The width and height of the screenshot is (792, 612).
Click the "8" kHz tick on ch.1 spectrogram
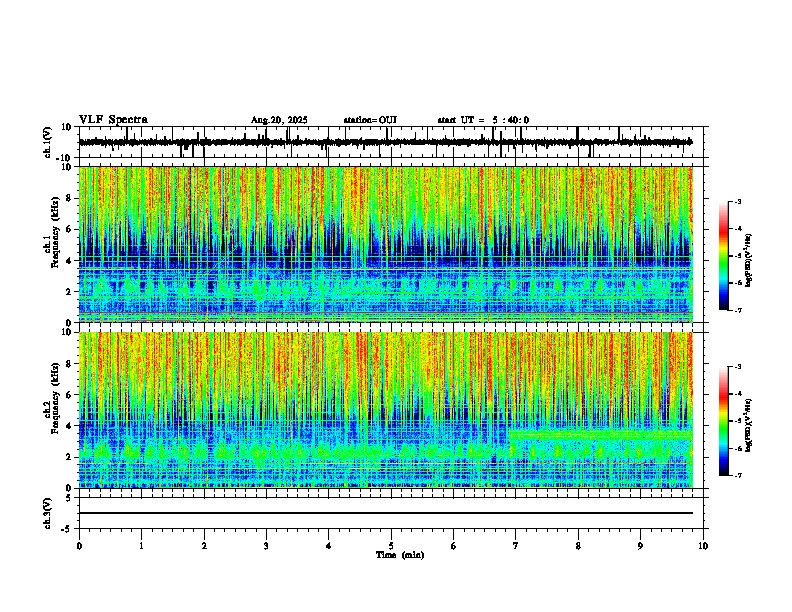70,198
